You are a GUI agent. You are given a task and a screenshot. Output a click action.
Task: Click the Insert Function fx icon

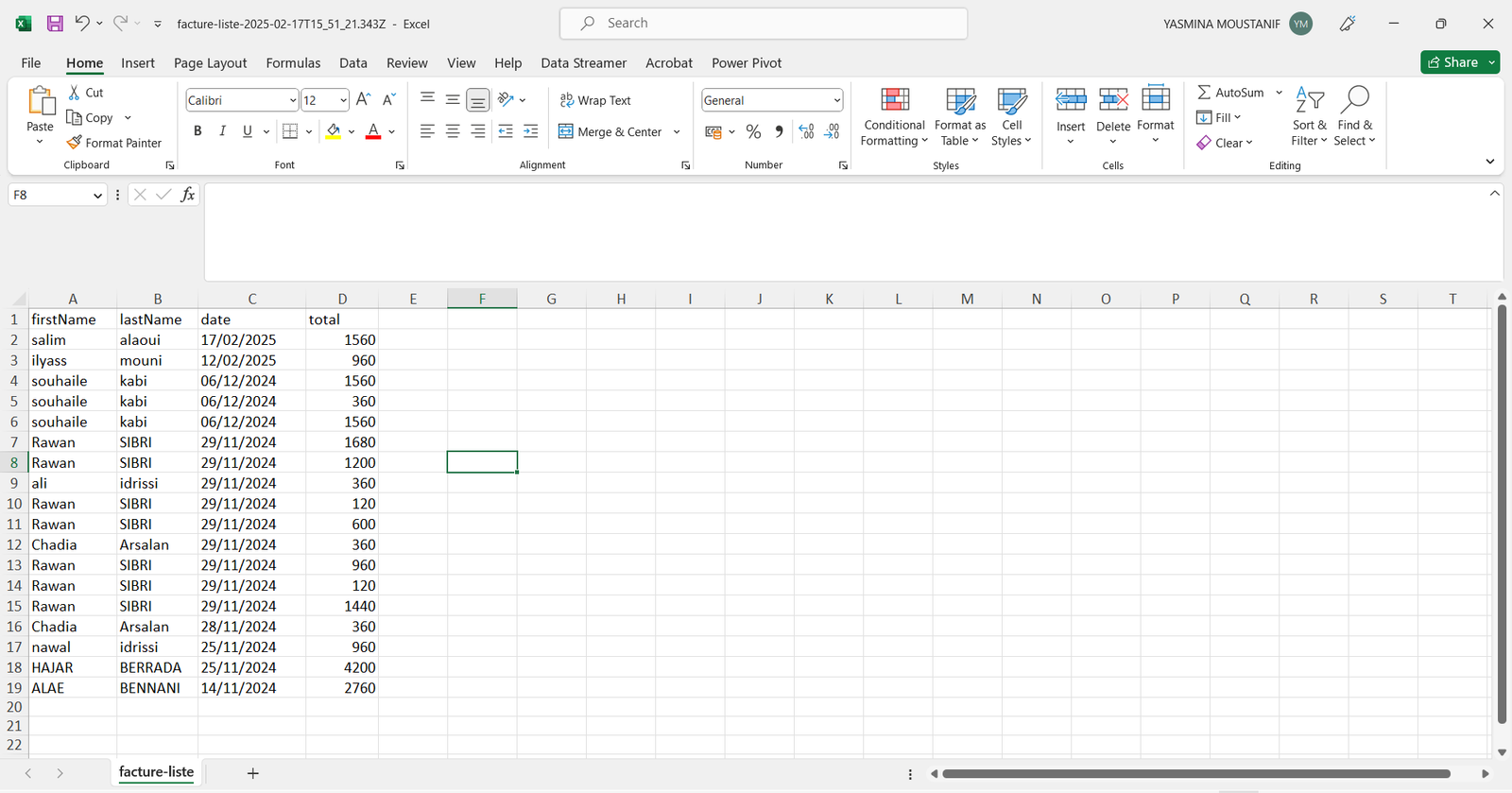[x=188, y=195]
